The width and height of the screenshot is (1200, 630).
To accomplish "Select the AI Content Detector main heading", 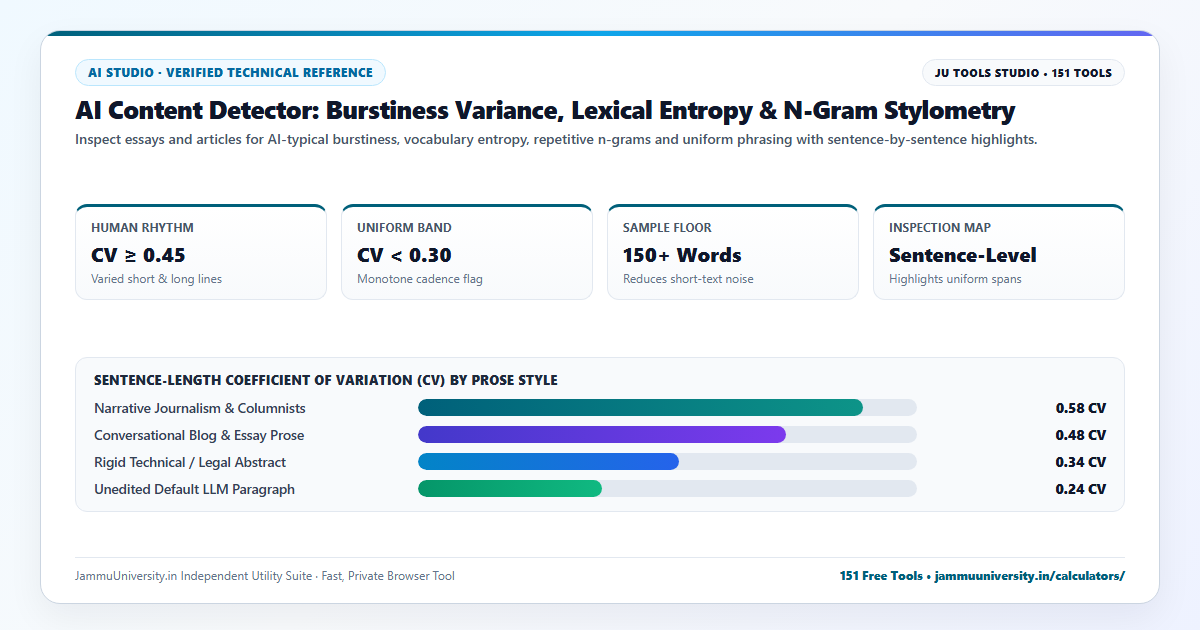I will tap(545, 111).
